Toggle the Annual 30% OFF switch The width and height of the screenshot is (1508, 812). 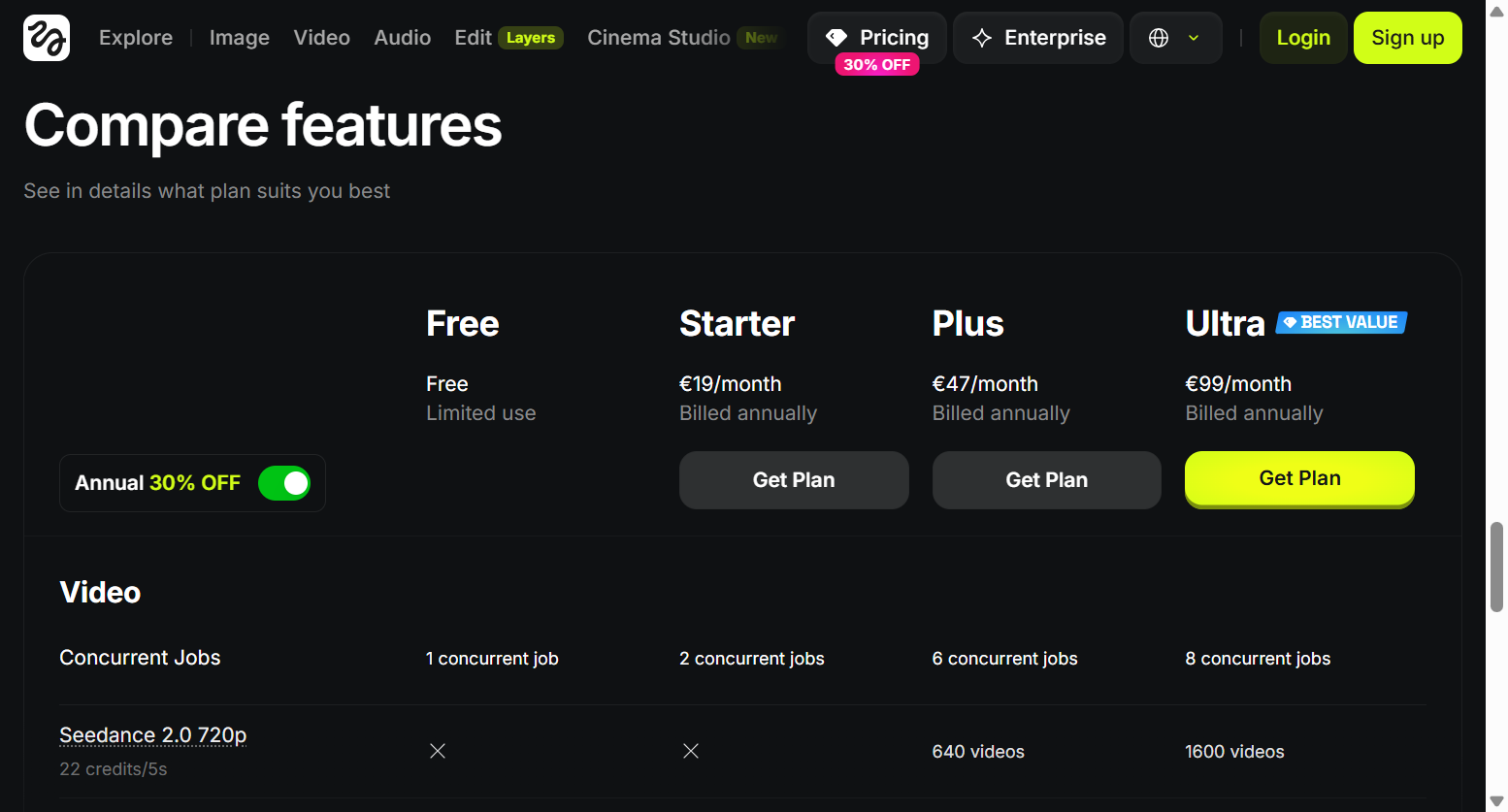pos(284,483)
